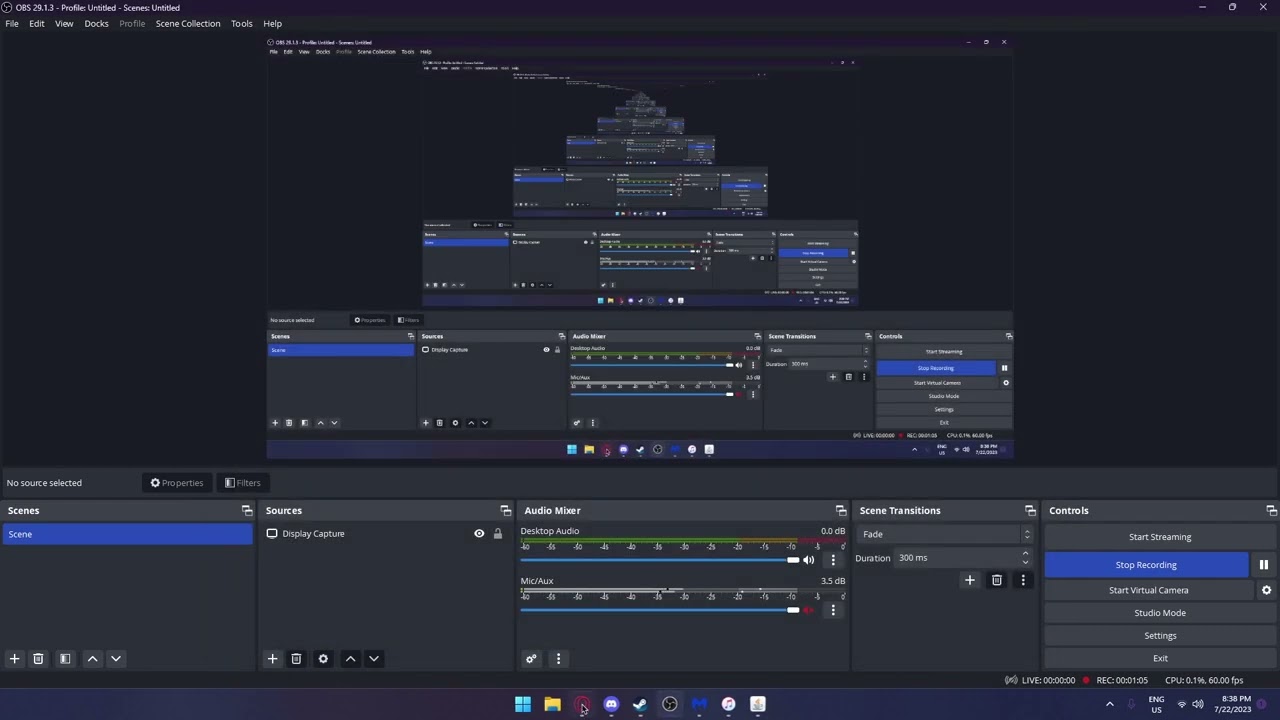The image size is (1280, 720).
Task: Open the Scene Collection menu
Action: coord(187,23)
